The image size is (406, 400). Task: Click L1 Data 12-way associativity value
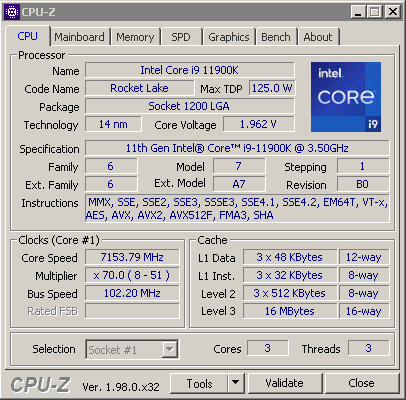click(364, 257)
